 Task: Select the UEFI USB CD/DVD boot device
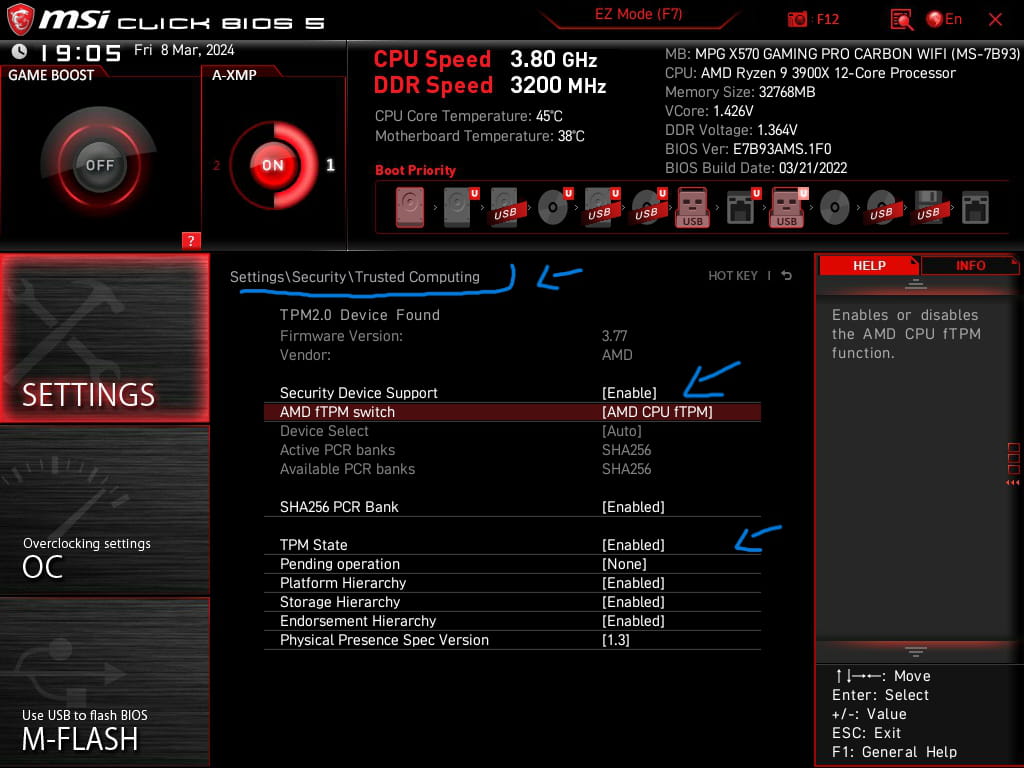(648, 208)
